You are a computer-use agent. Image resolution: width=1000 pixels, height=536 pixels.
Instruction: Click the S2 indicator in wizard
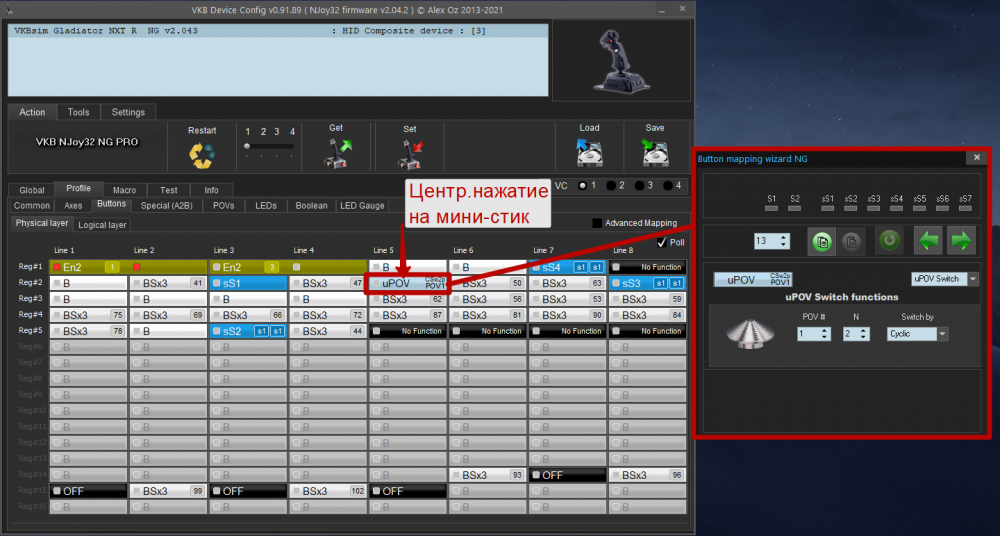[x=795, y=207]
